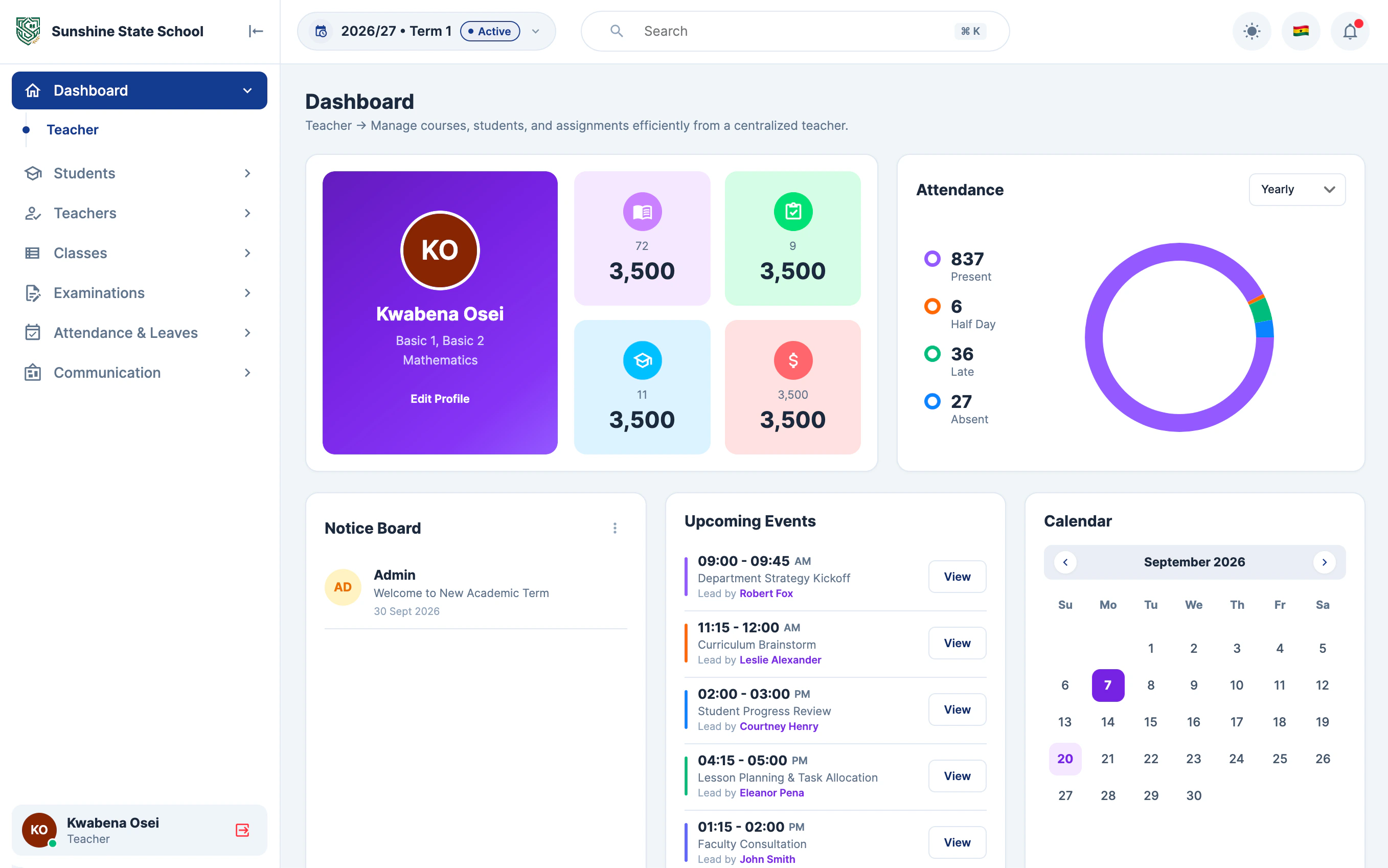Click Edit Profile on the profile card
This screenshot has height=868, width=1388.
tap(440, 398)
